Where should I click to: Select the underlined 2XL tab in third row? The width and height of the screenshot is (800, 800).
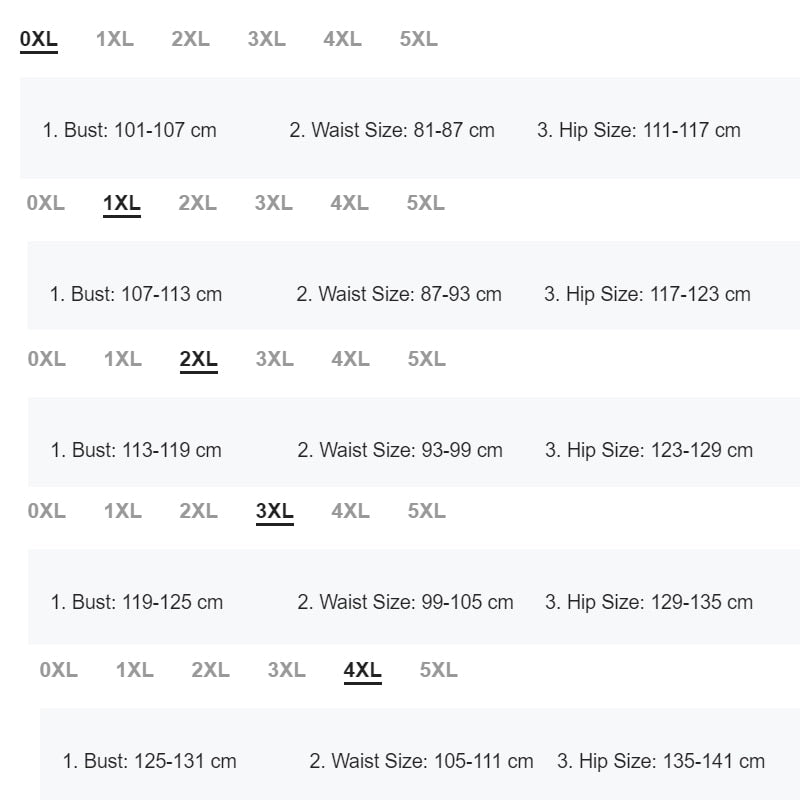tap(198, 361)
